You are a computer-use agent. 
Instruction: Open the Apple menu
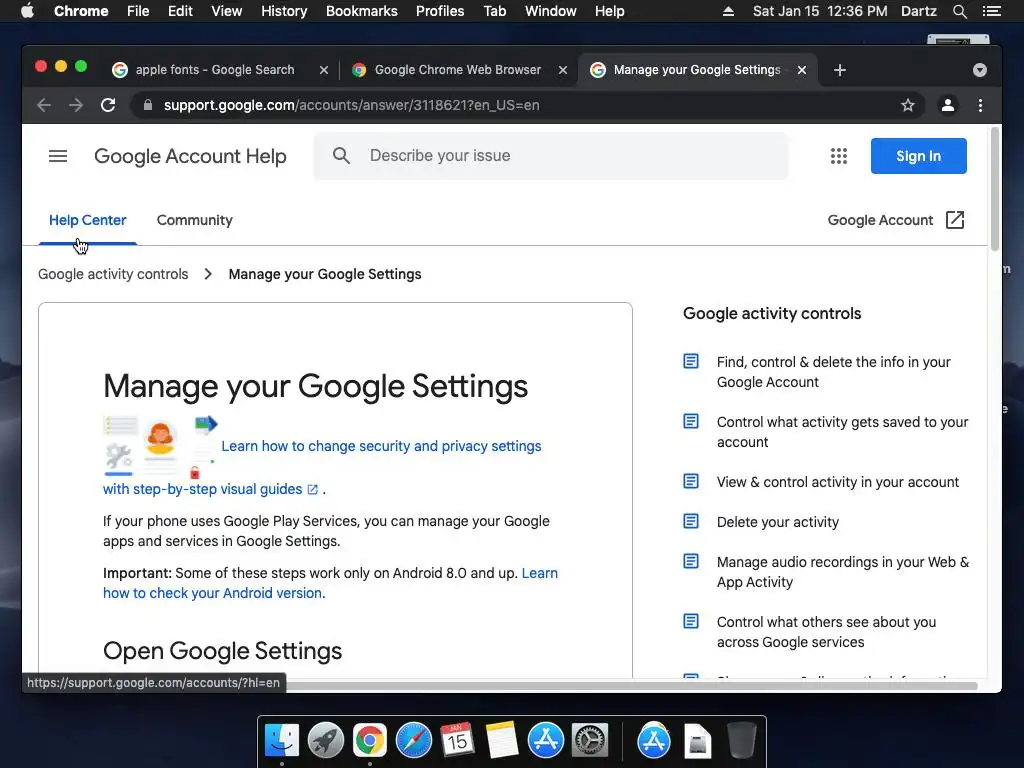27,10
